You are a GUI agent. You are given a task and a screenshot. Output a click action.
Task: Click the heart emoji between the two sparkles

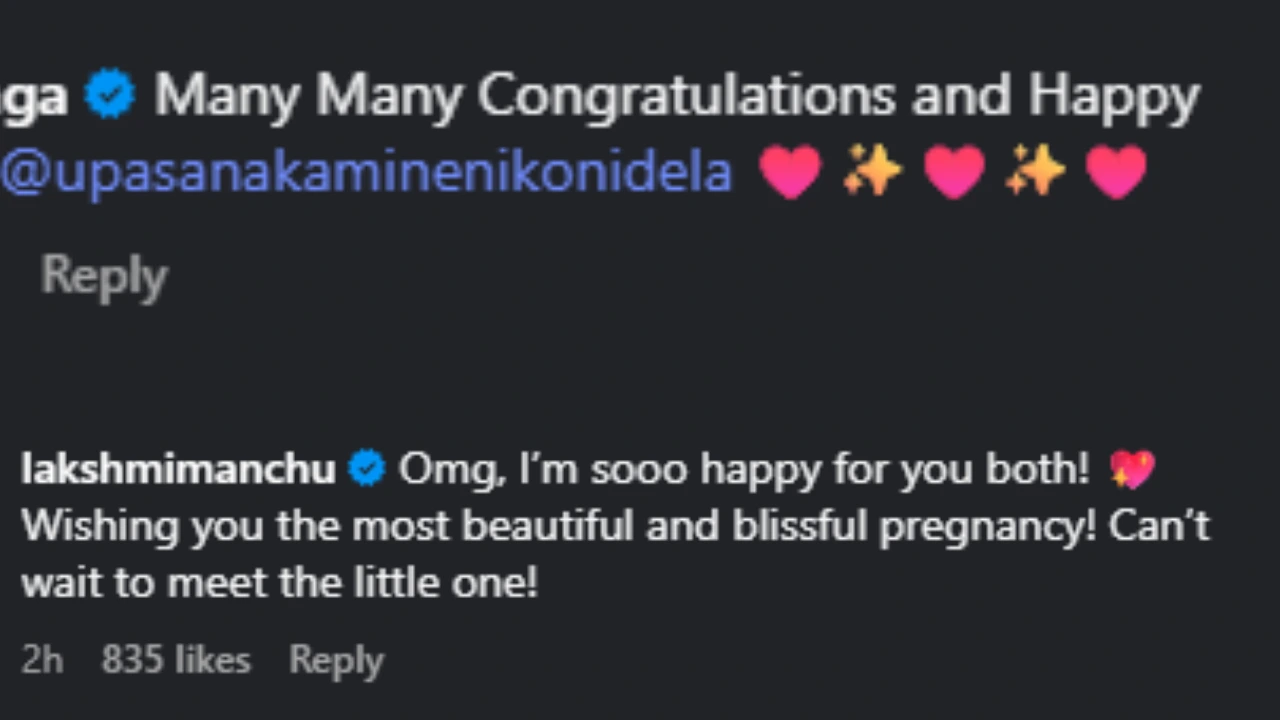click(x=953, y=172)
